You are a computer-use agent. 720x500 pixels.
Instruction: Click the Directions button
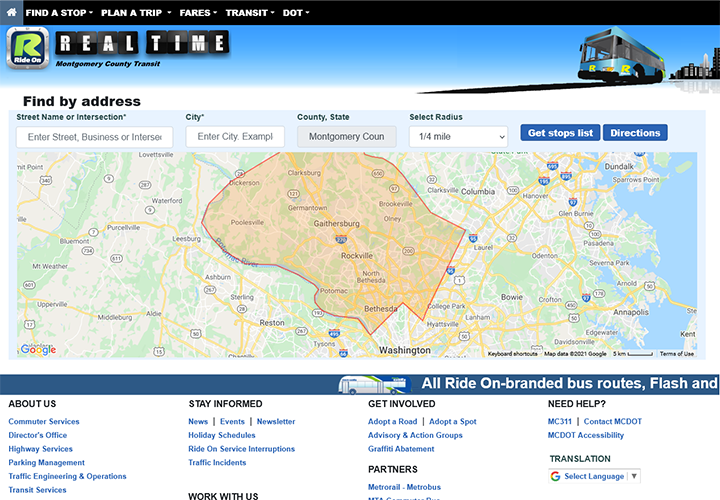tap(635, 133)
